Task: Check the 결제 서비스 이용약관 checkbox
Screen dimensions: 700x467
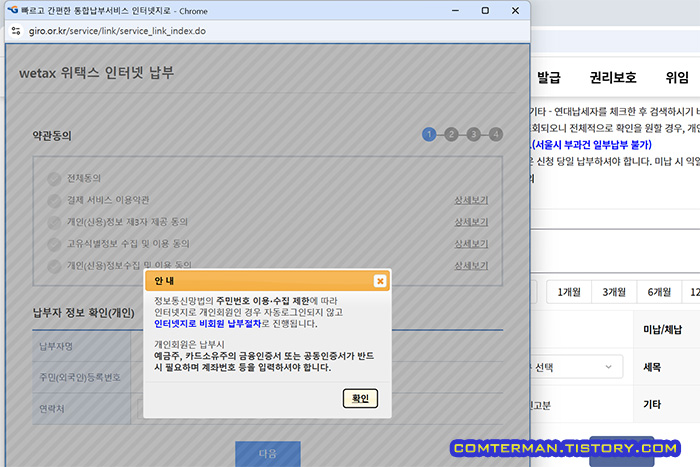Action: [x=54, y=200]
